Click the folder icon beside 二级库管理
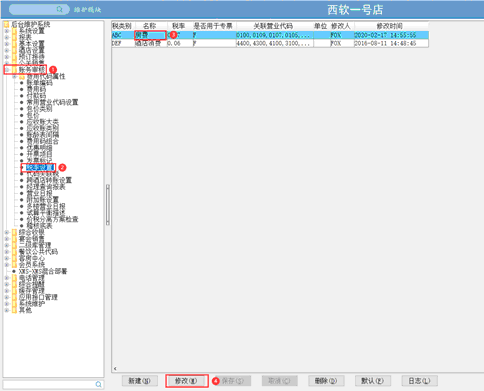484x391 pixels. coord(14,245)
